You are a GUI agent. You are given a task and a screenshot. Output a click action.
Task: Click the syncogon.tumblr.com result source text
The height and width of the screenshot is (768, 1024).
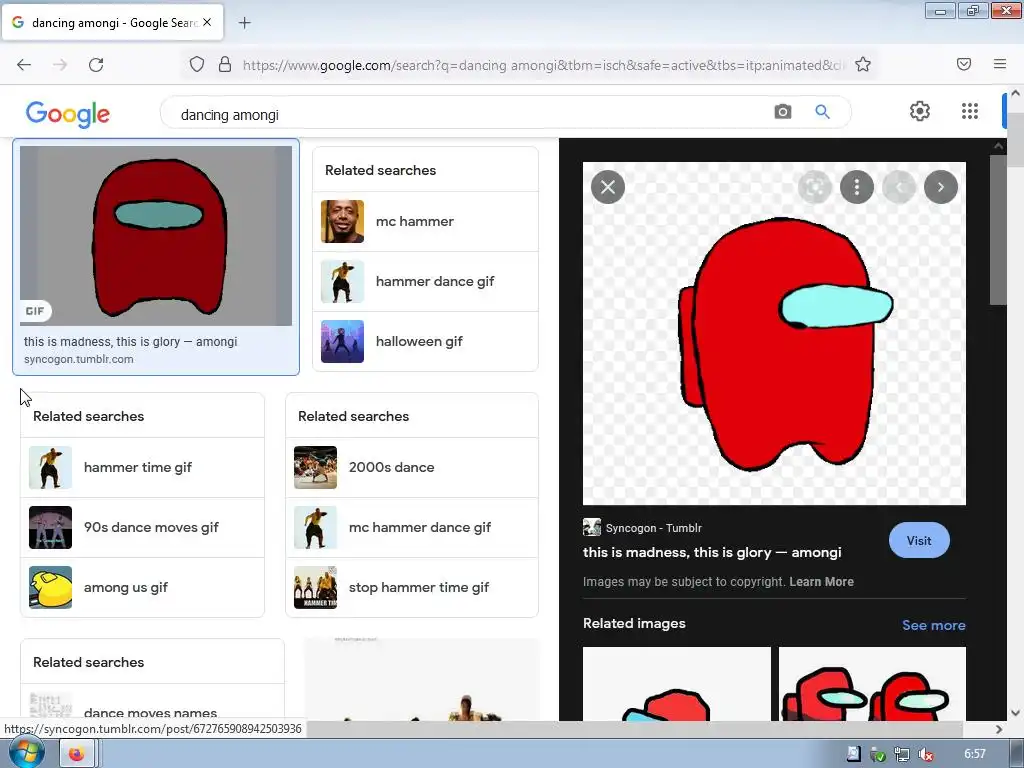(x=78, y=359)
